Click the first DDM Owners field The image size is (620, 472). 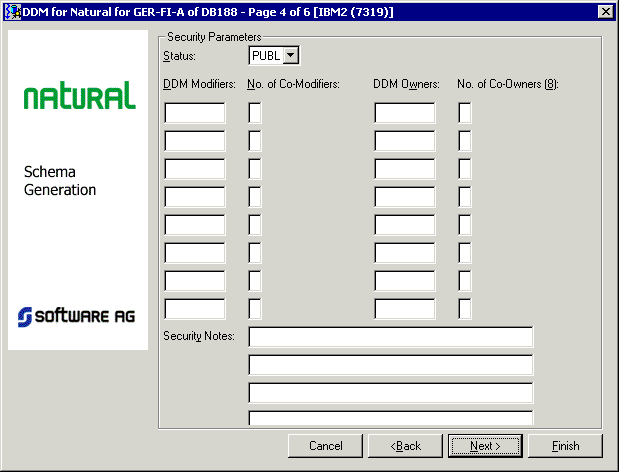(405, 113)
